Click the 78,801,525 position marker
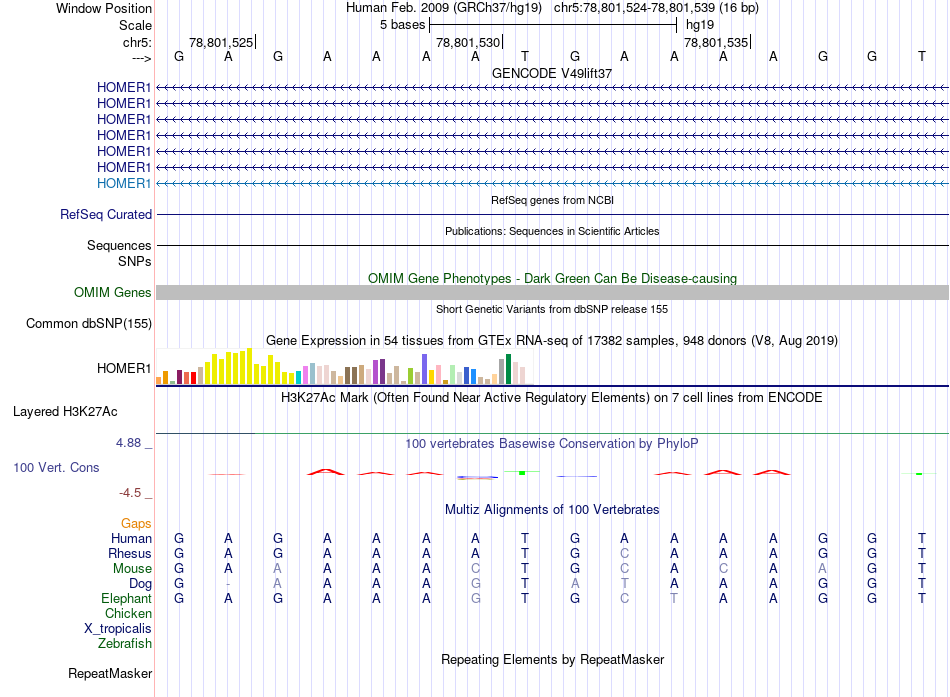 click(x=221, y=42)
